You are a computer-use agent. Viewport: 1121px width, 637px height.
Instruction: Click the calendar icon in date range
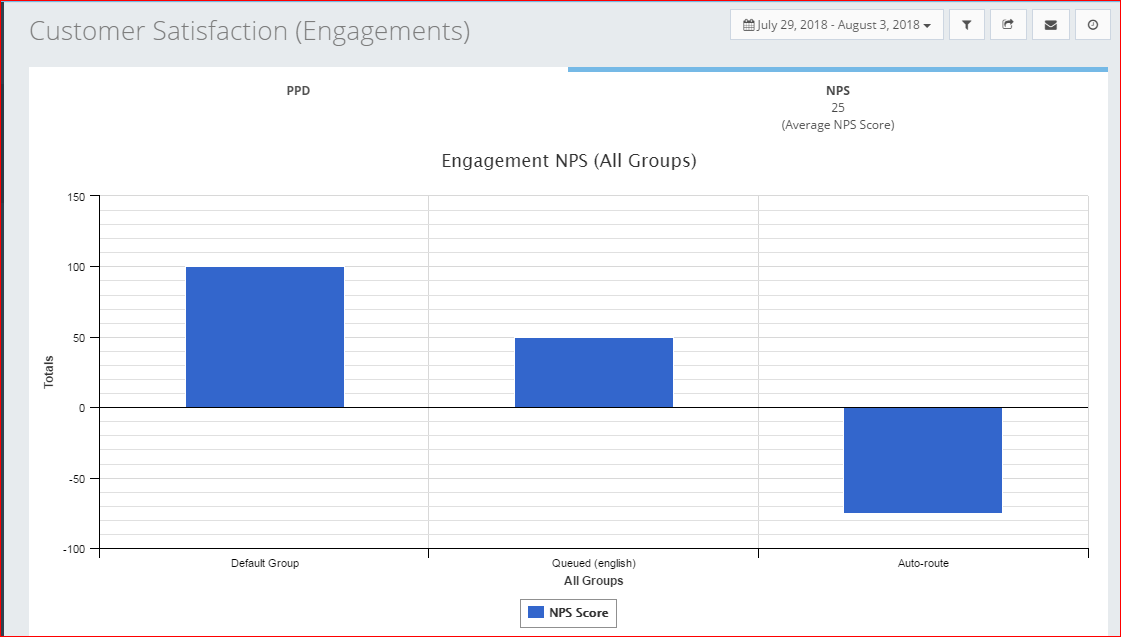click(x=748, y=25)
